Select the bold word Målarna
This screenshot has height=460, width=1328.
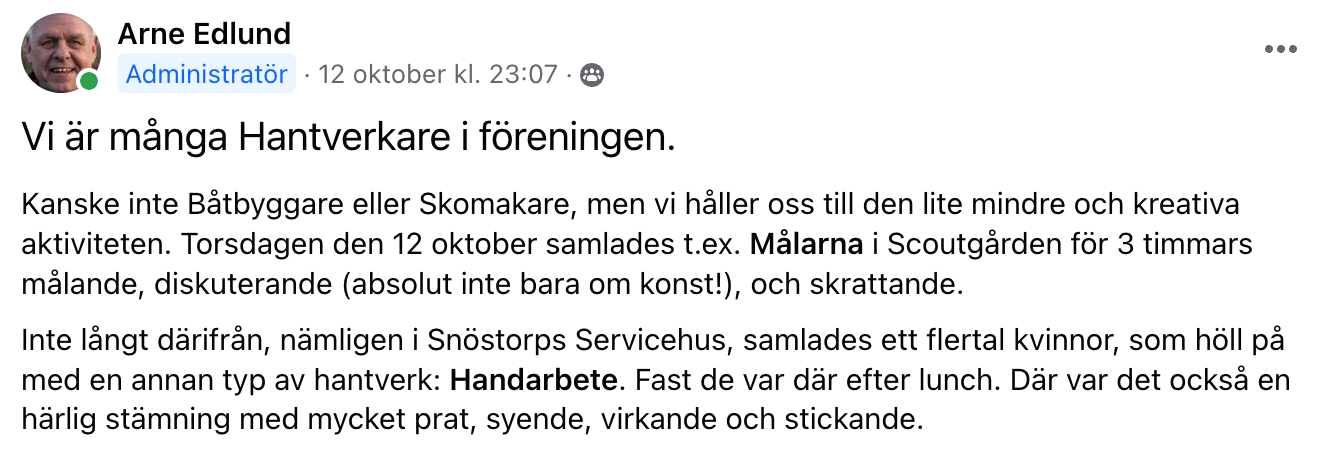pyautogui.click(x=805, y=243)
